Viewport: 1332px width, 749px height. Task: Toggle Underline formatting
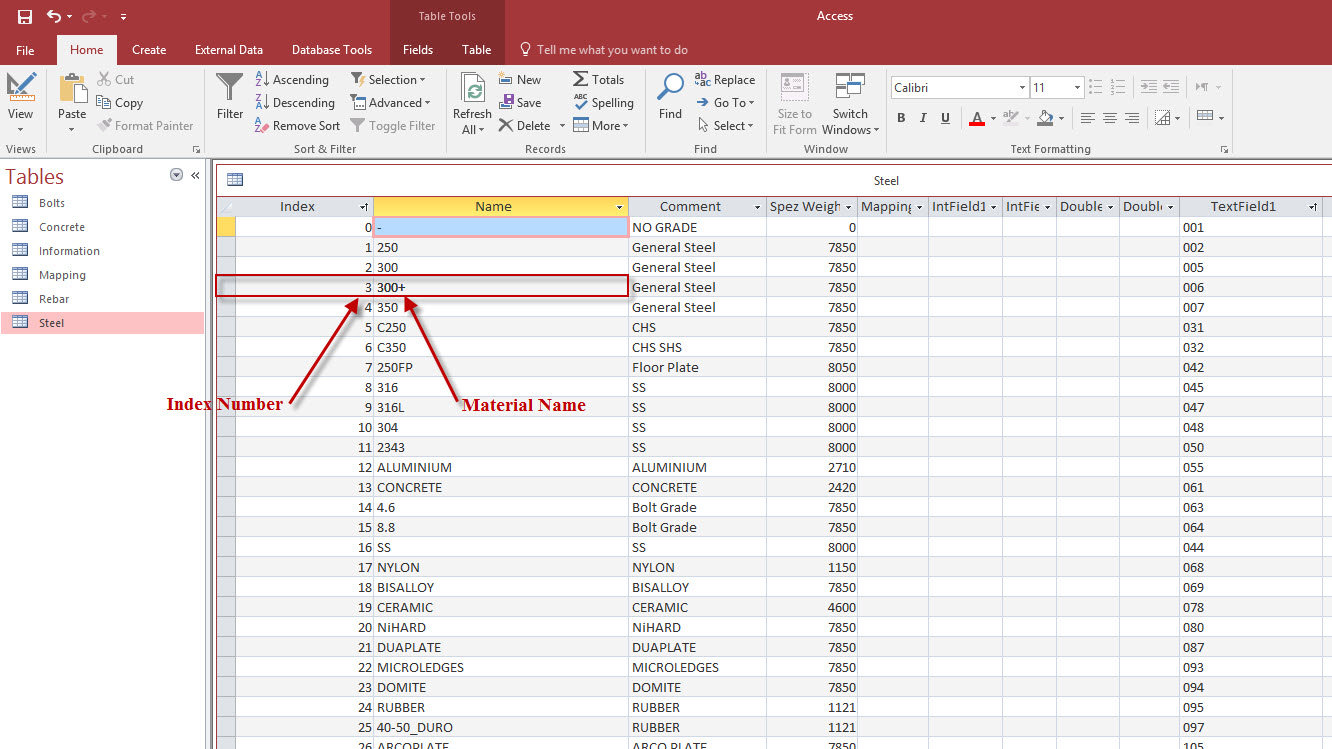tap(946, 118)
